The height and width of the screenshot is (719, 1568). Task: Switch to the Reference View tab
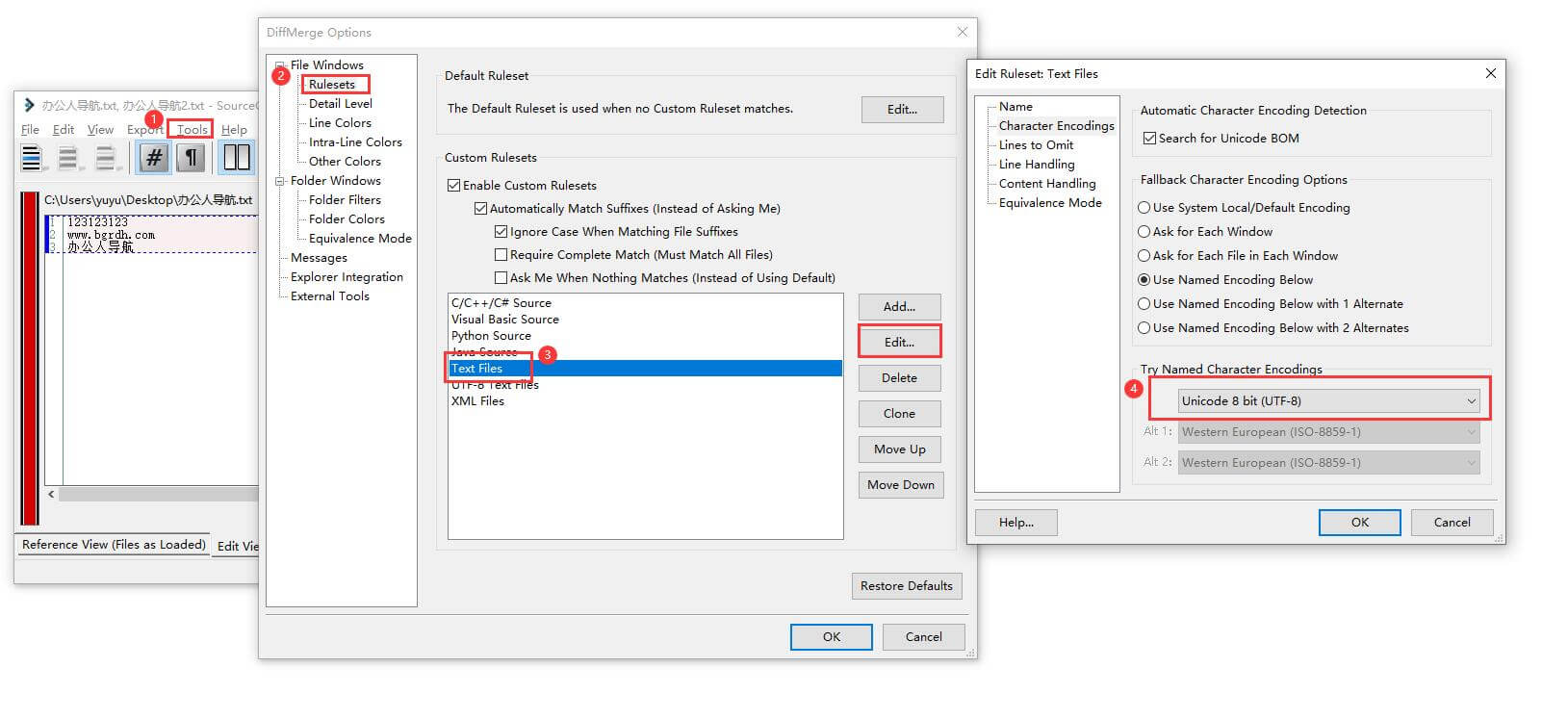click(x=114, y=545)
